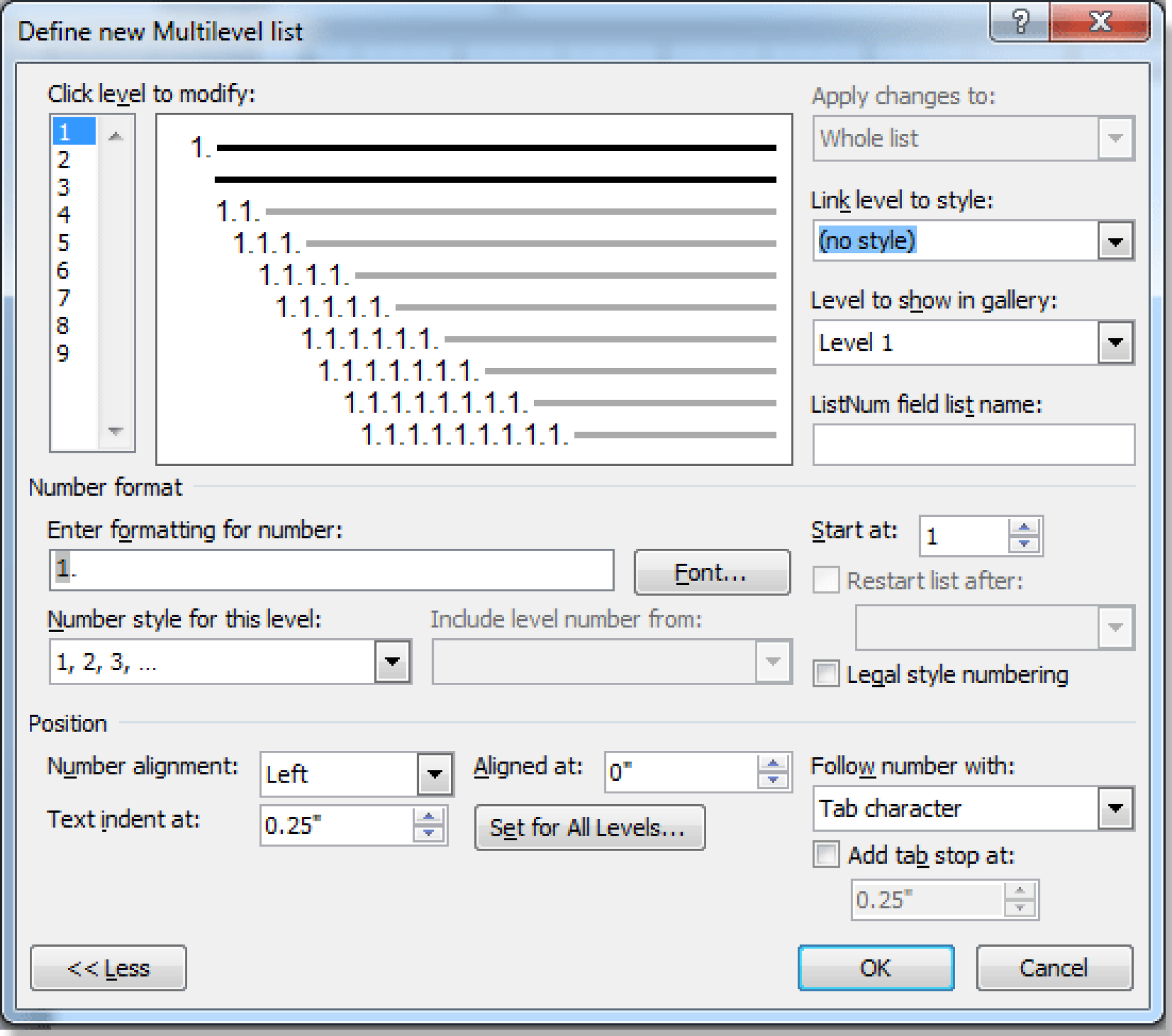Image resolution: width=1172 pixels, height=1036 pixels.
Task: Click the Font button
Action: (x=711, y=572)
